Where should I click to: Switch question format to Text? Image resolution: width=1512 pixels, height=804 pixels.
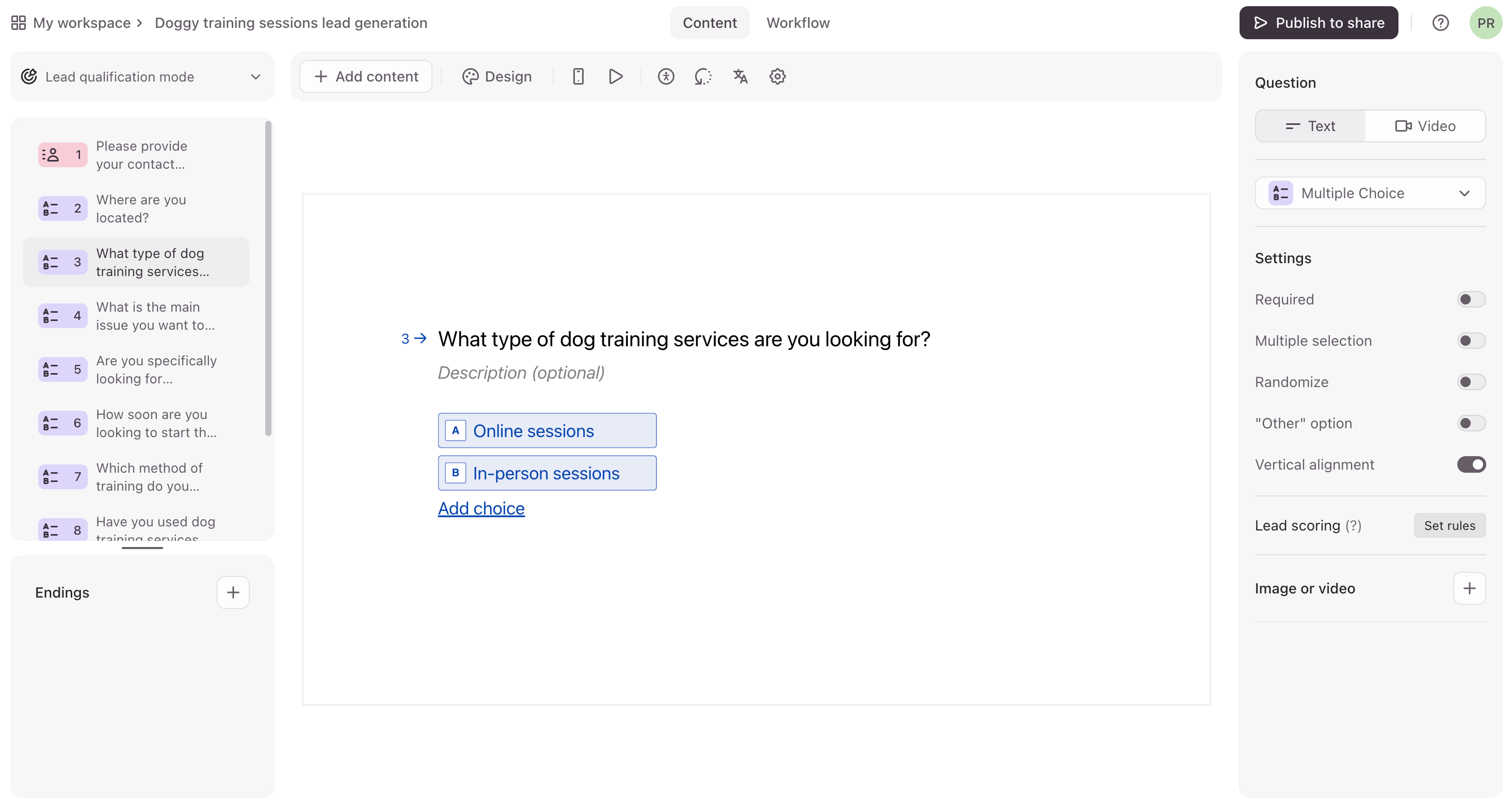[x=1310, y=125]
